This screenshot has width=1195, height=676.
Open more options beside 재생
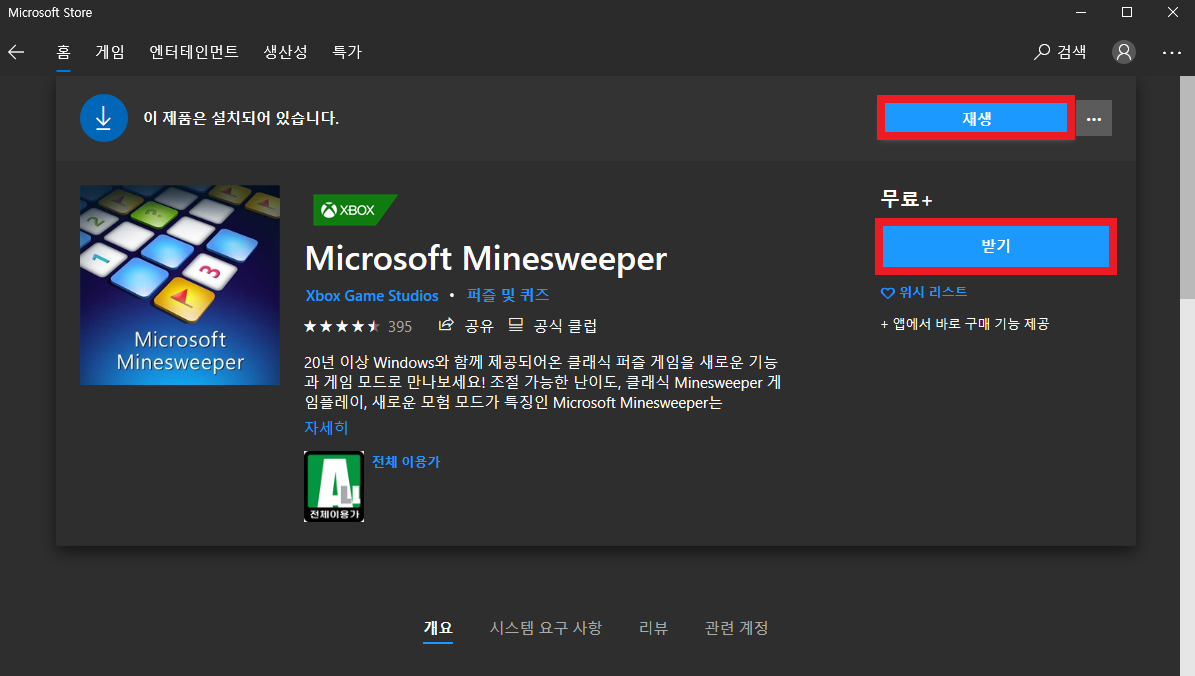click(x=1094, y=118)
